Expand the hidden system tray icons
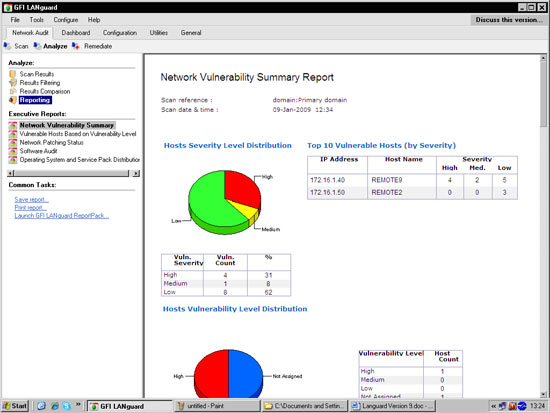Image resolution: width=550 pixels, height=413 pixels. coord(493,406)
